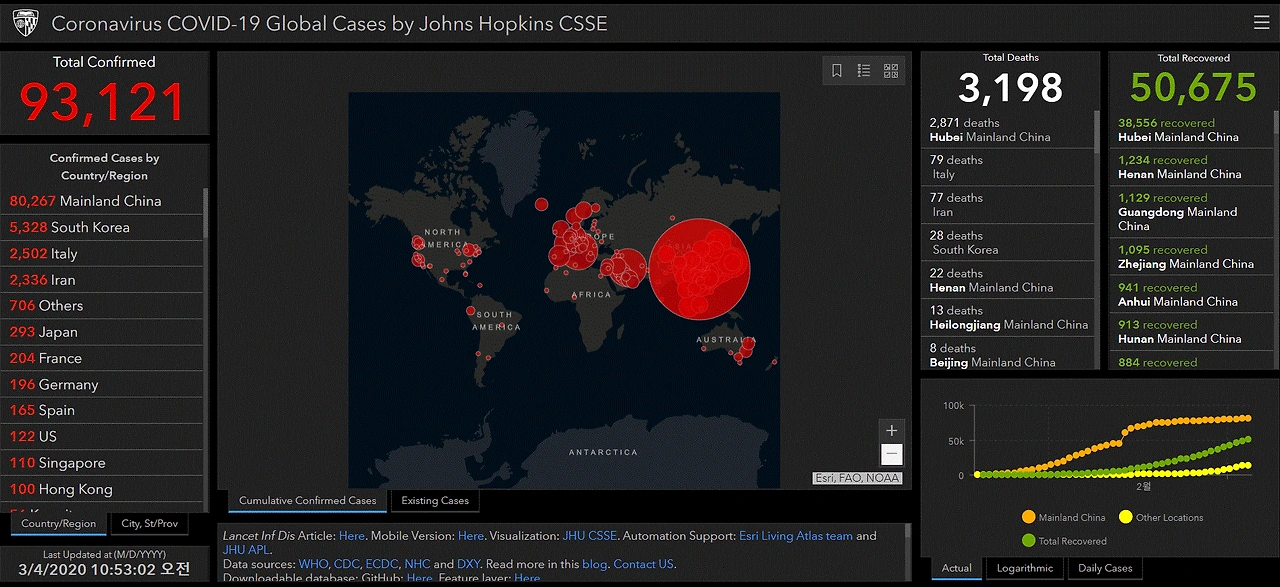The width and height of the screenshot is (1280, 587).
Task: Click the Total Recovered green legend dot
Action: coord(1028,541)
